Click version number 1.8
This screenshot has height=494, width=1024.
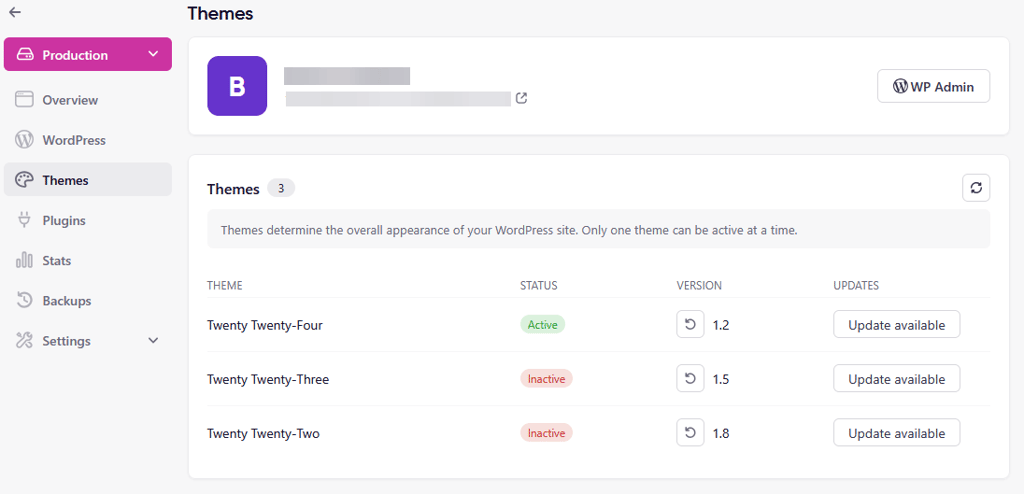(721, 433)
